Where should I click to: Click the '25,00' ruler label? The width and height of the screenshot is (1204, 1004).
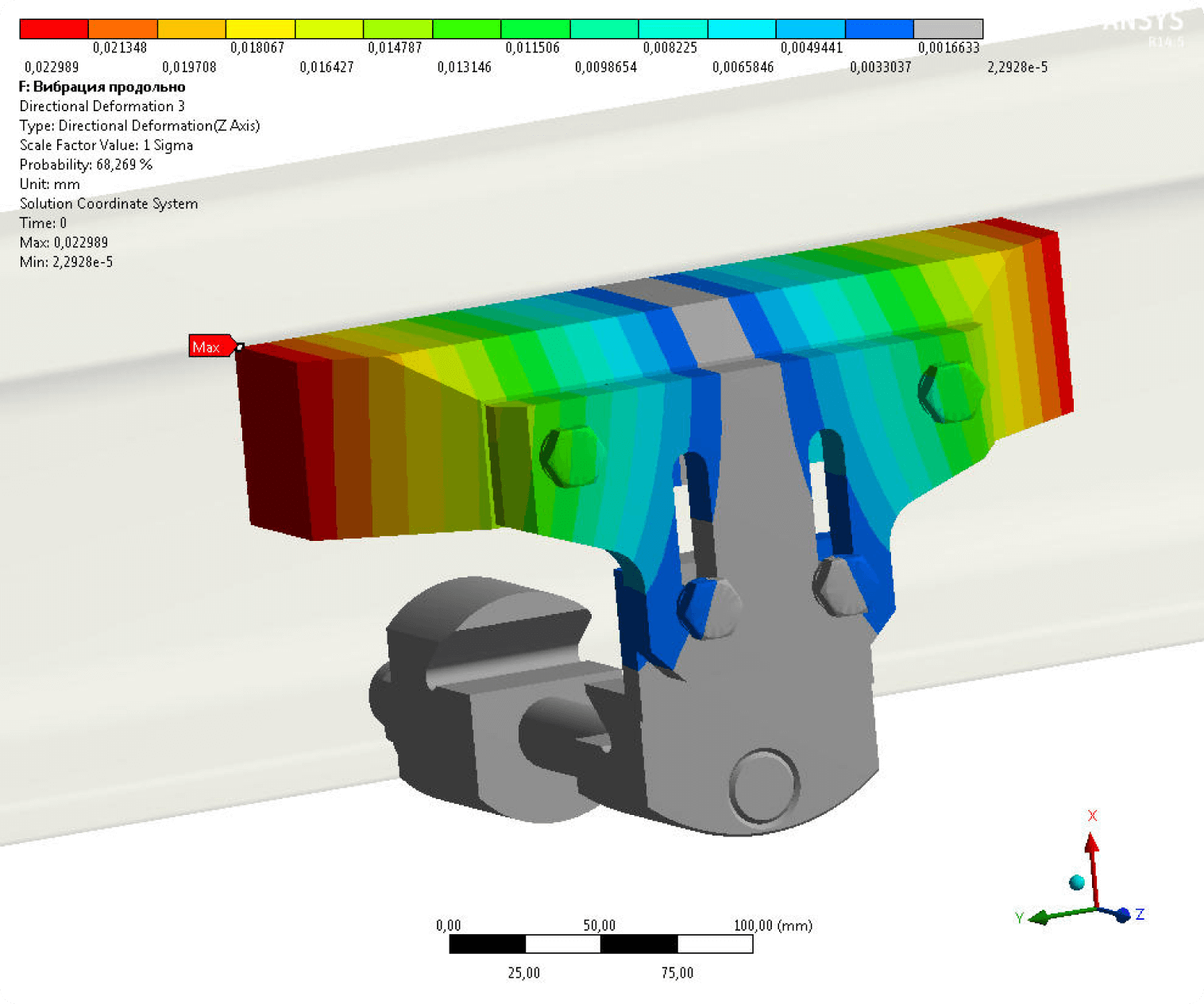tap(524, 973)
